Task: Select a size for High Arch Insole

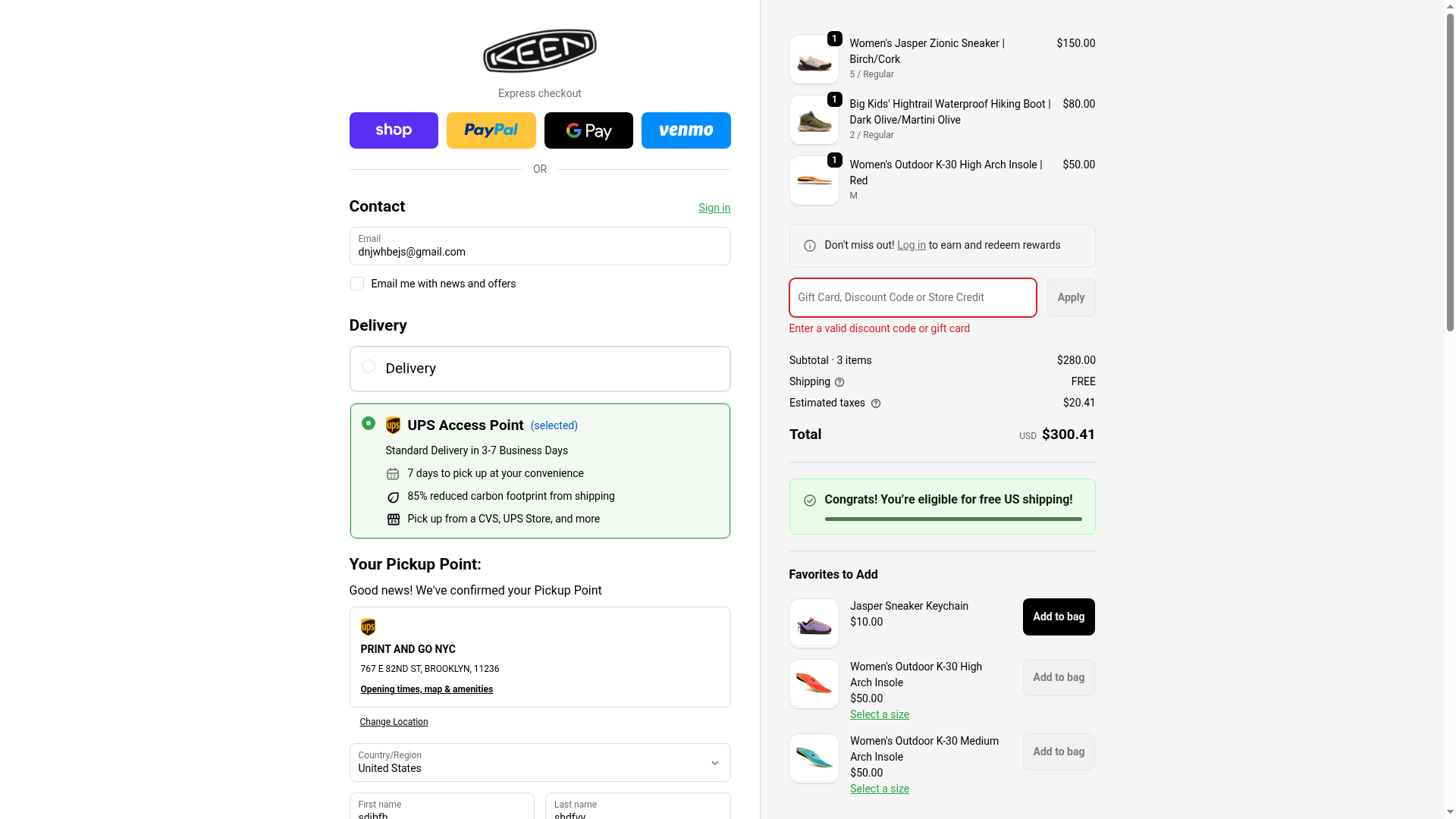Action: click(x=879, y=714)
